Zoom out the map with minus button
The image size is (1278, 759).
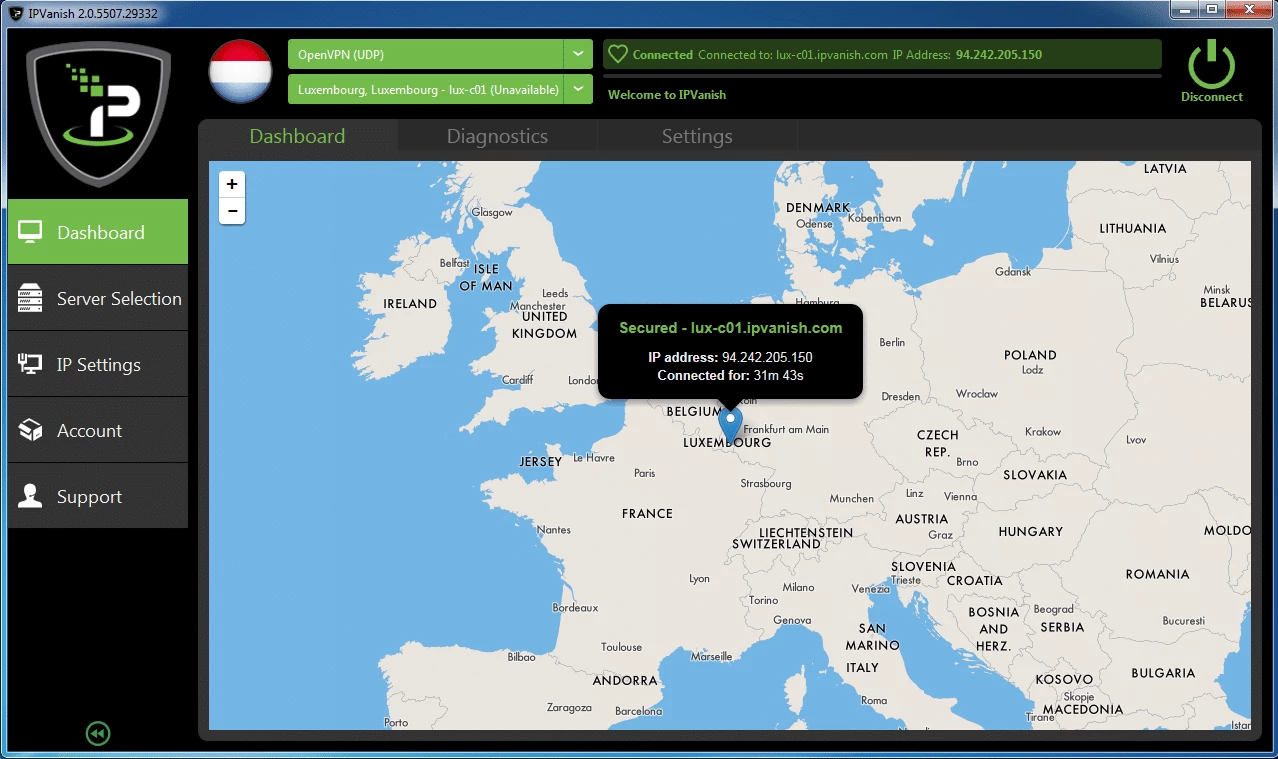[232, 211]
